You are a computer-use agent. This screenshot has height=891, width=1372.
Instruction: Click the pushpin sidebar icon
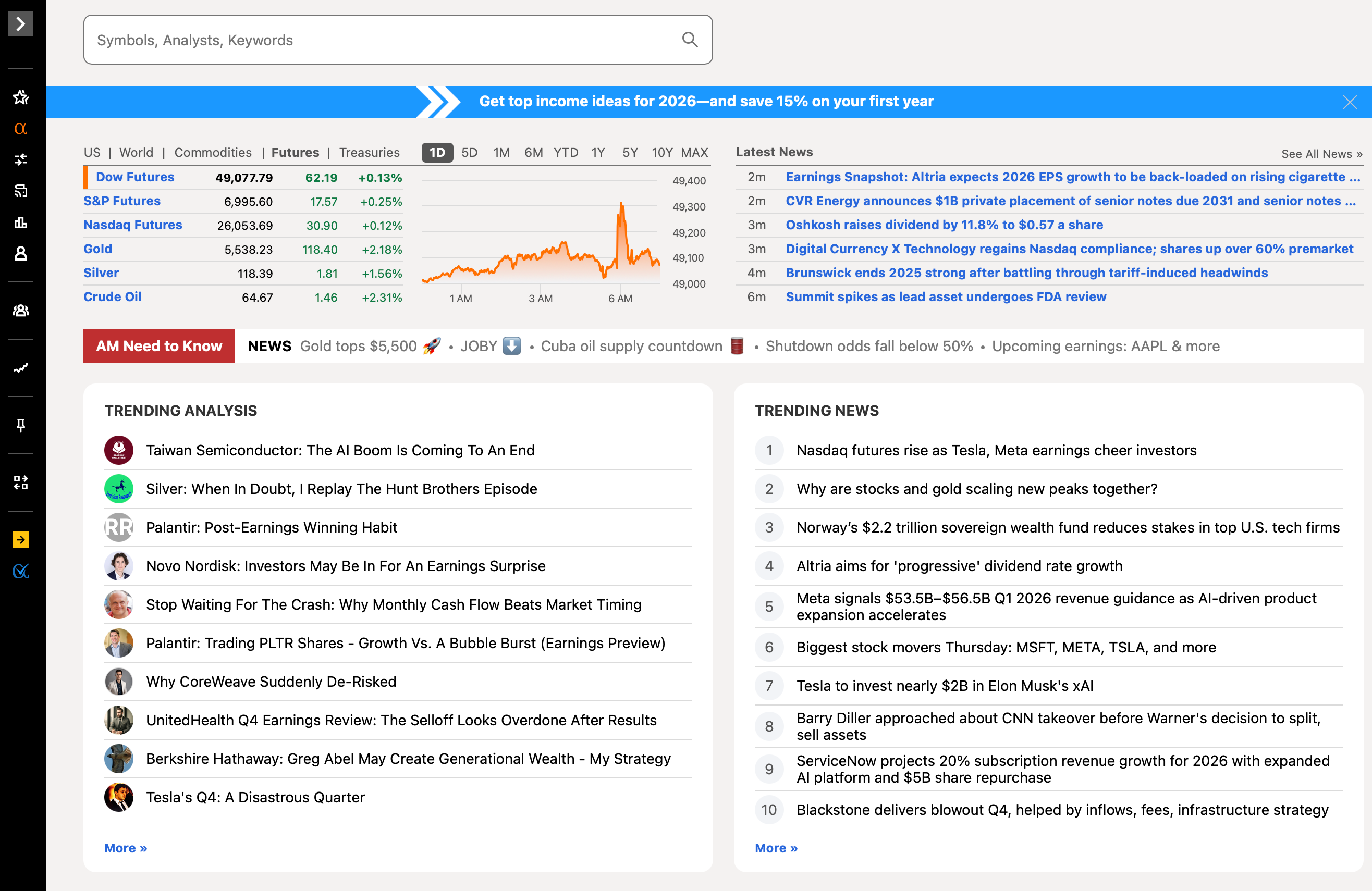click(x=21, y=425)
